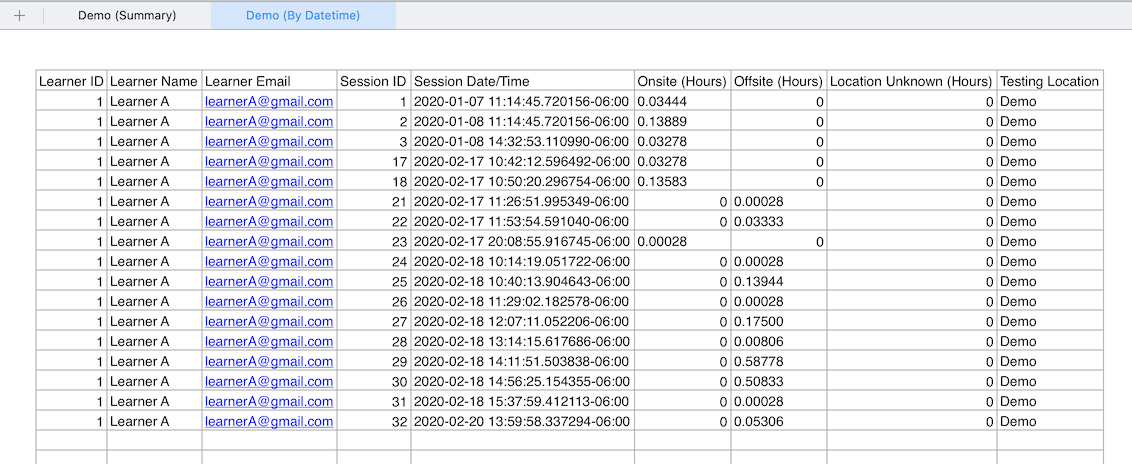Select the onsite value 0.03444 cell
The height and width of the screenshot is (464, 1132).
[x=682, y=101]
